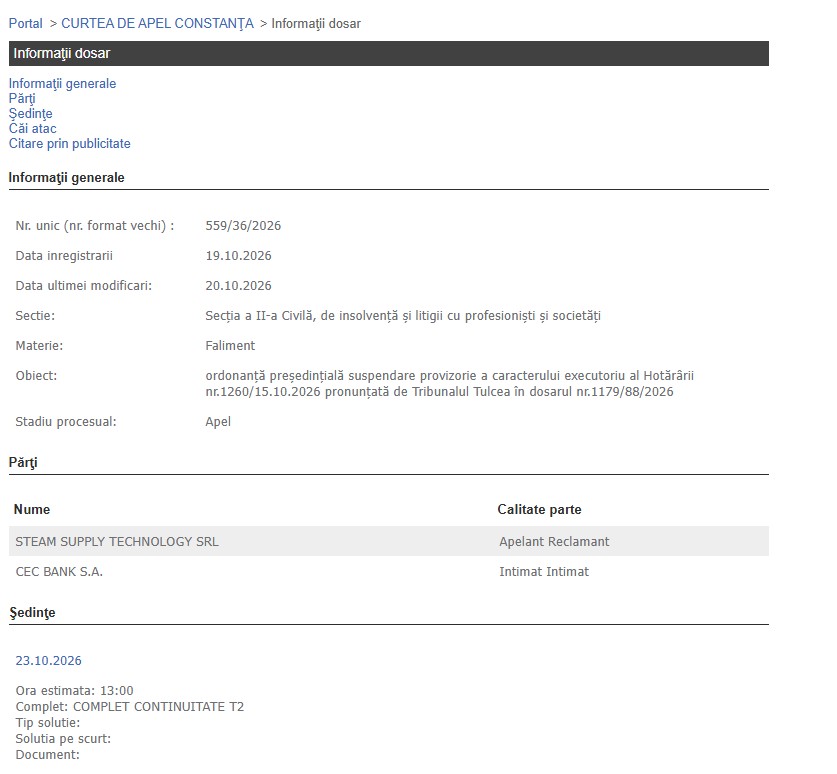The height and width of the screenshot is (774, 837).
Task: Open the Căi atac link
Action: click(33, 128)
